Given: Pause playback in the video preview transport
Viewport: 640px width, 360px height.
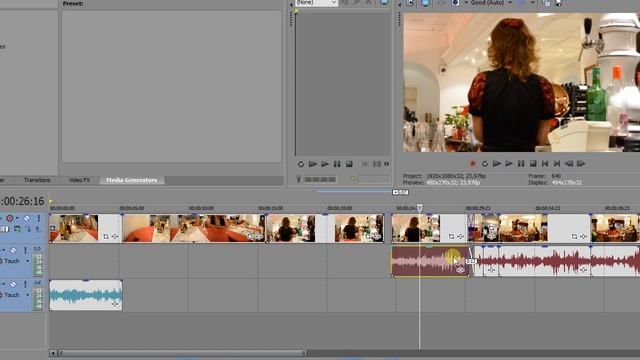Looking at the screenshot, I should (521, 164).
